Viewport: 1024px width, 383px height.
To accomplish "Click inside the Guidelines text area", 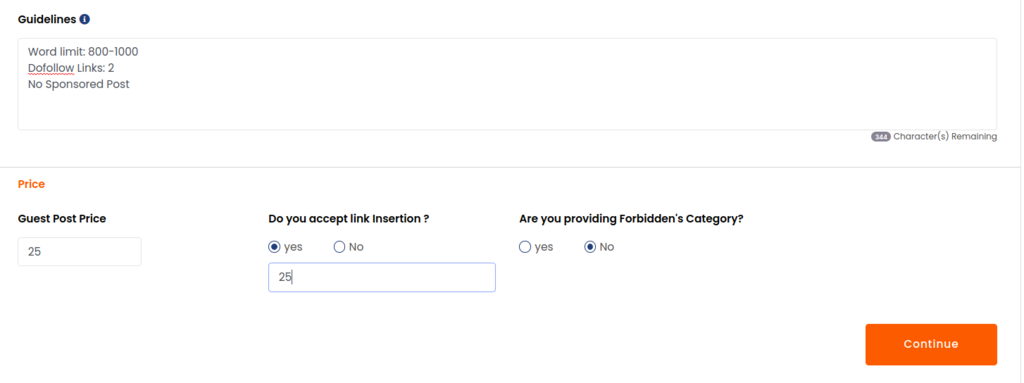I will pos(507,84).
